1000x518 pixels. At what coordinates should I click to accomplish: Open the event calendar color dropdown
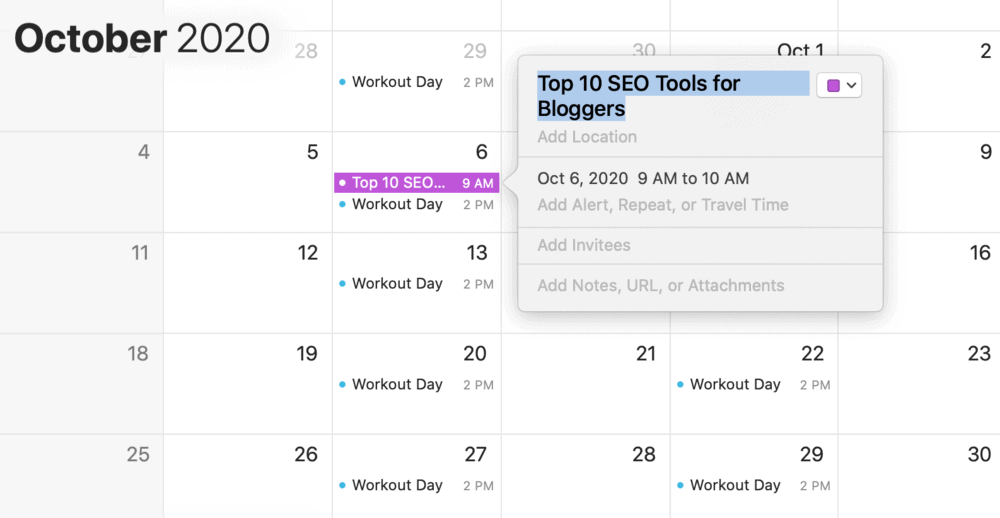(x=839, y=85)
